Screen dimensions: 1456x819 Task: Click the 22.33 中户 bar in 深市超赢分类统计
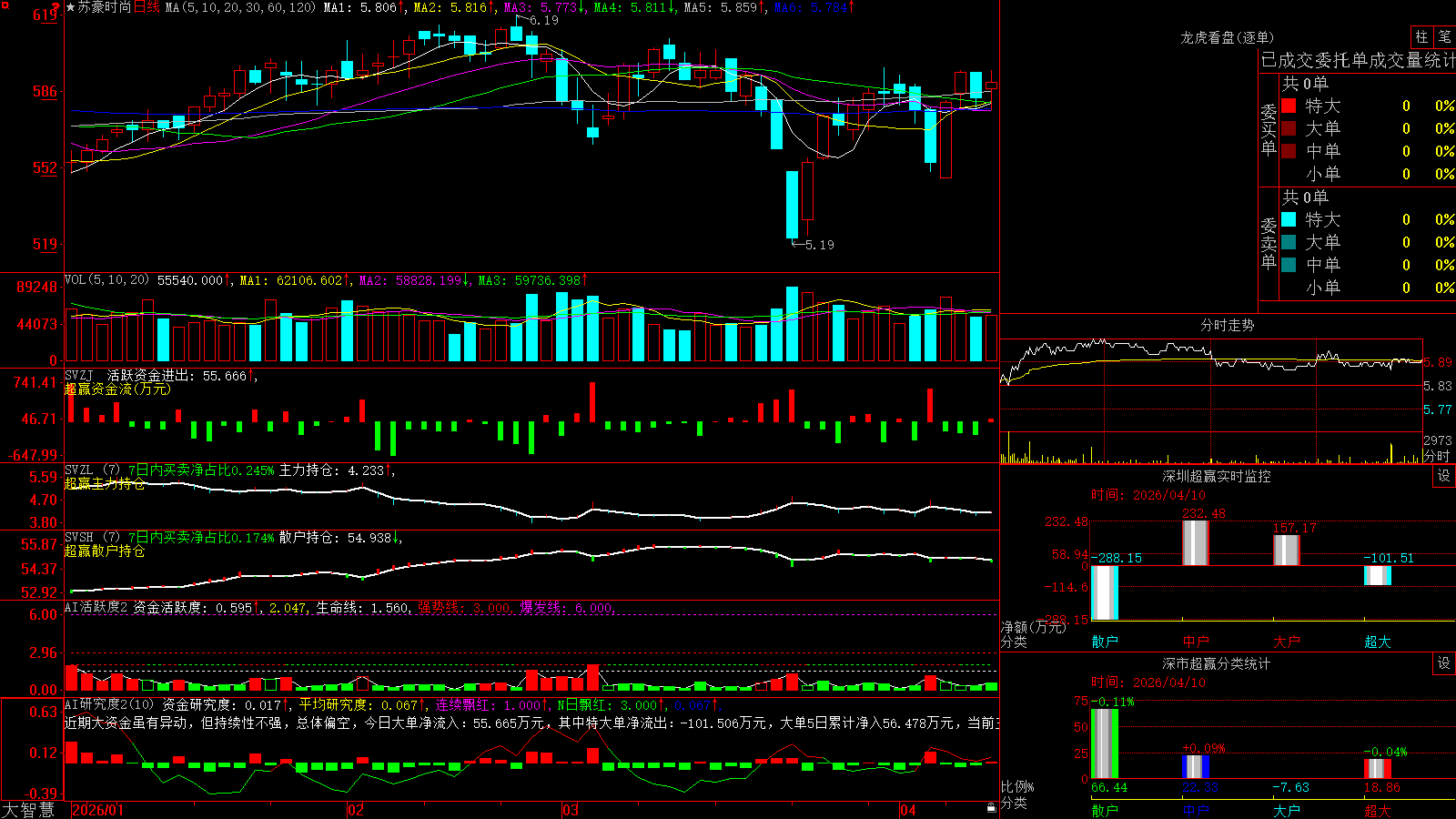pos(1196,767)
